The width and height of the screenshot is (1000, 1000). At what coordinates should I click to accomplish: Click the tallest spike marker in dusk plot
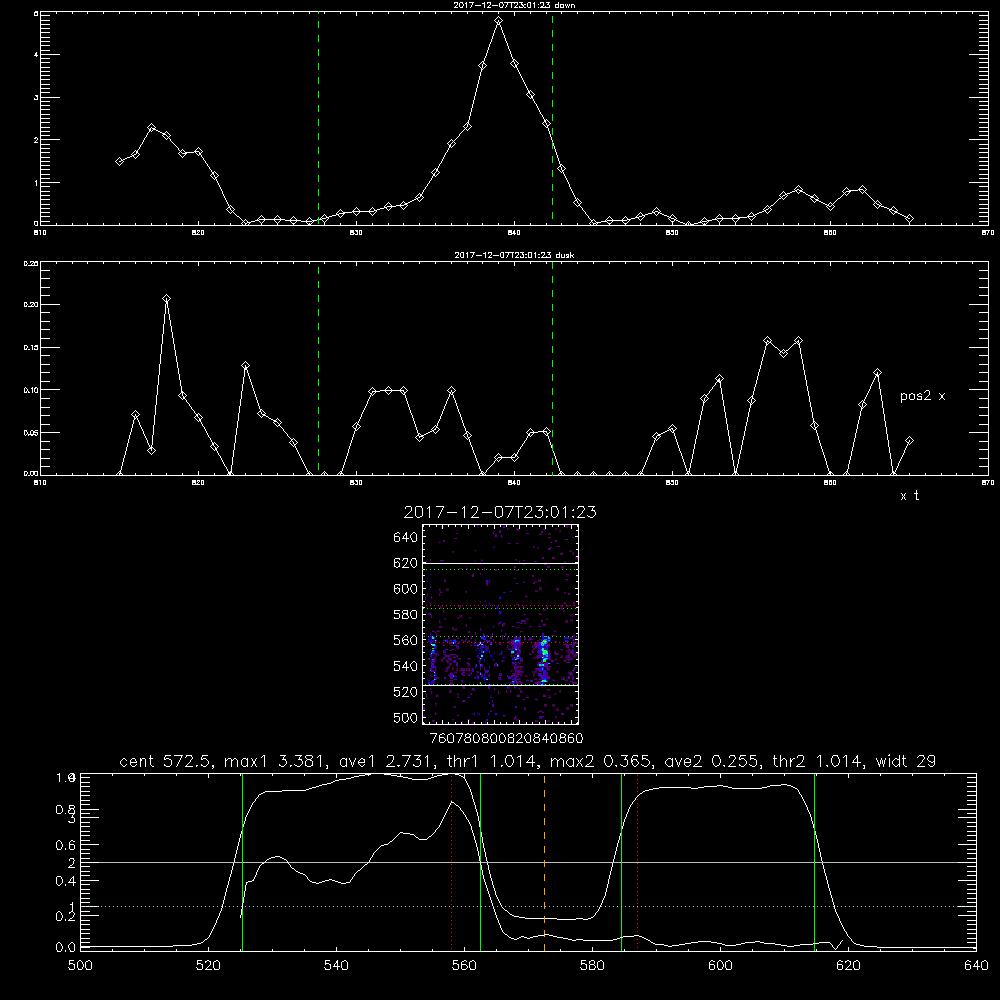pos(166,298)
